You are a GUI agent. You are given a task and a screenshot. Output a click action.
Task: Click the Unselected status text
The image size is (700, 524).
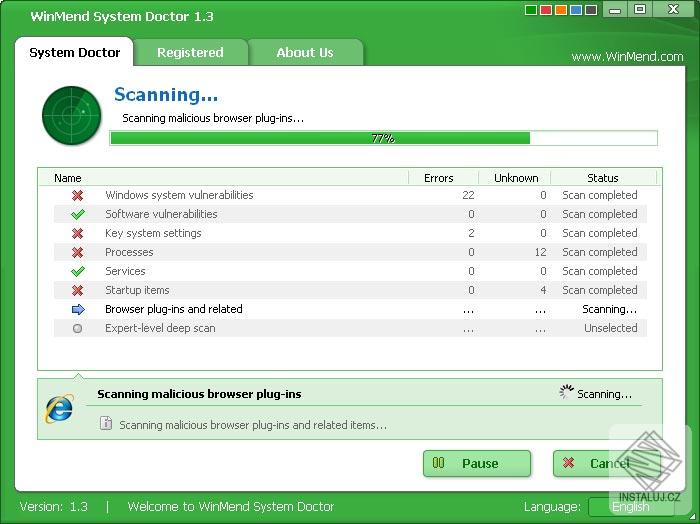[611, 328]
